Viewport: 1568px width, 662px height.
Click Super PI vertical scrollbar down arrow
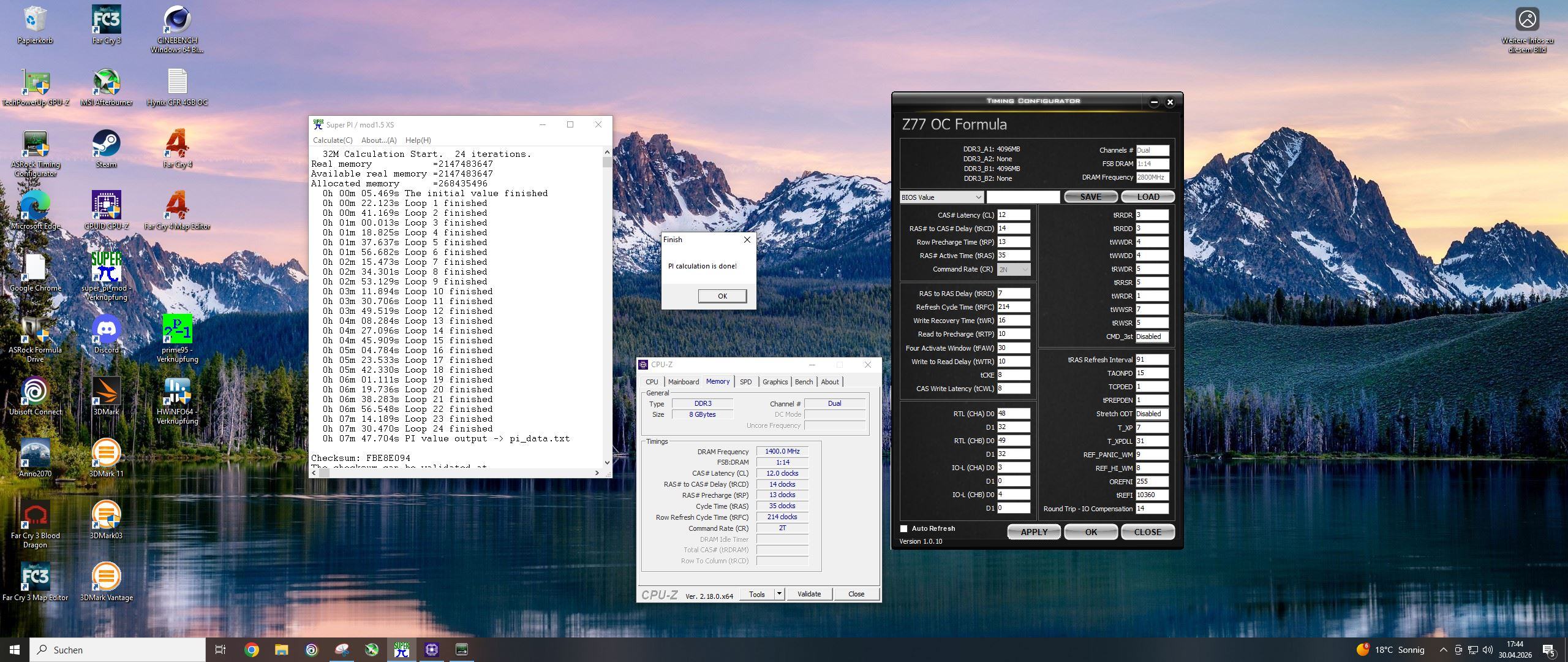tap(607, 463)
